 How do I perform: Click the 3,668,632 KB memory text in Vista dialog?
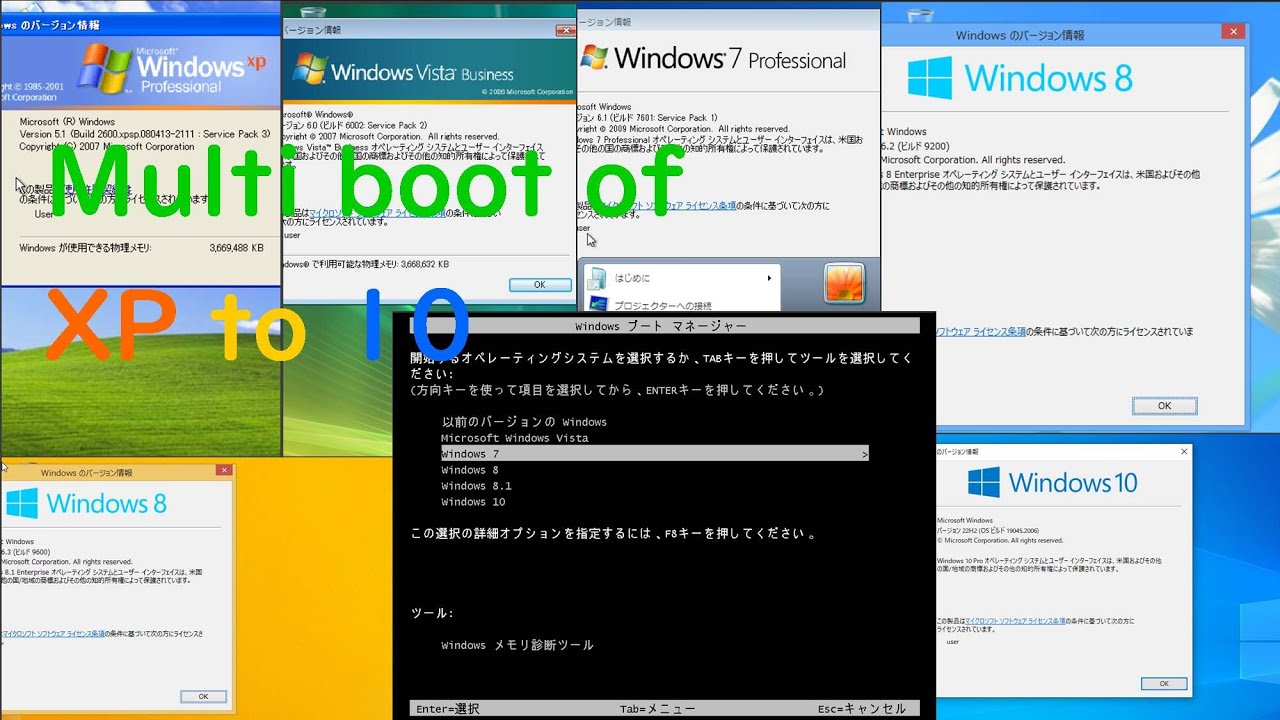coord(424,265)
